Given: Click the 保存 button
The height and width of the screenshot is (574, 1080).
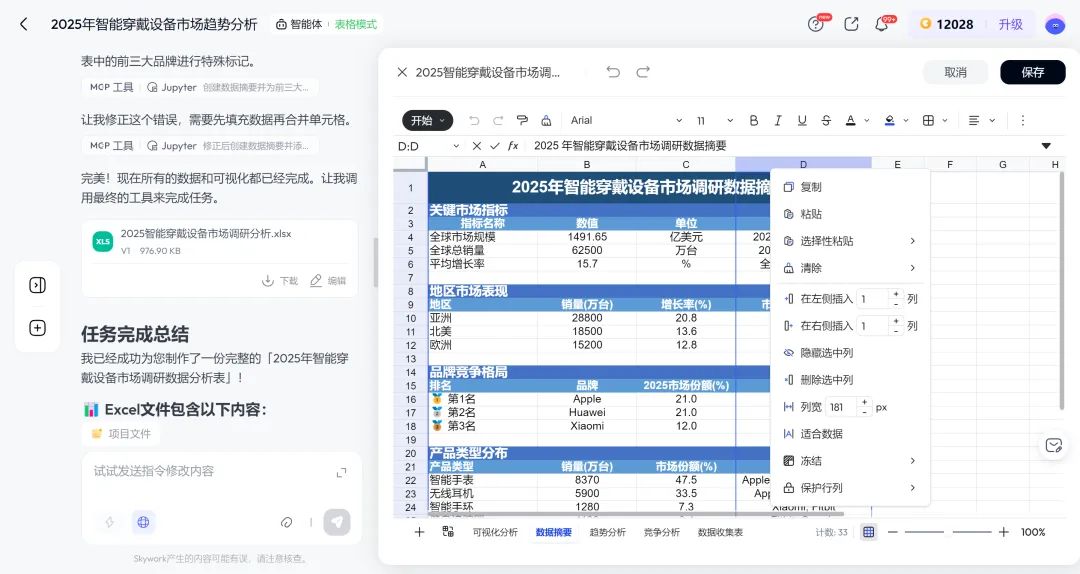Looking at the screenshot, I should coord(1032,72).
